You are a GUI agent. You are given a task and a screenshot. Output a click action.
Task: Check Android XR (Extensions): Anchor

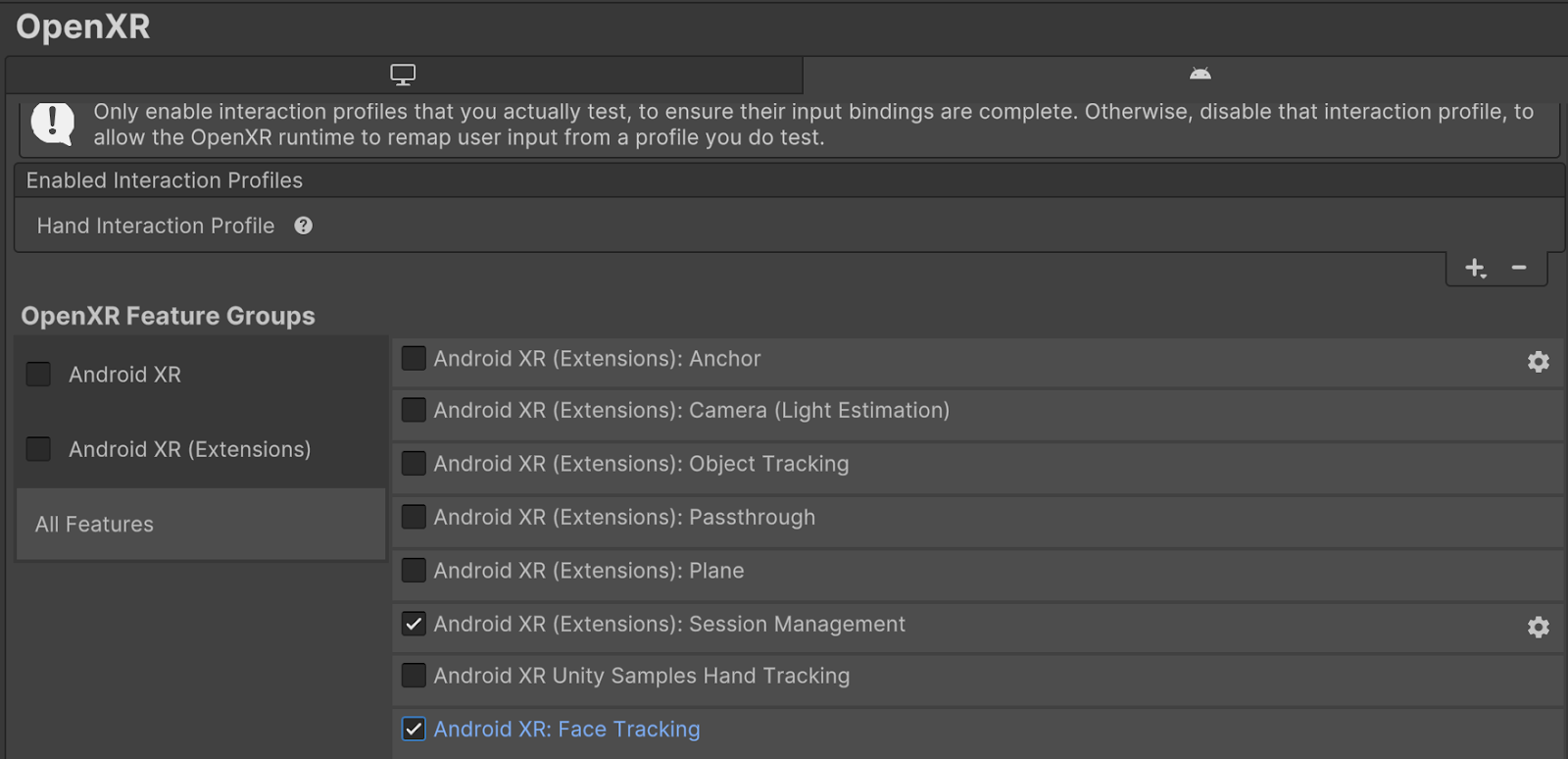coord(414,358)
